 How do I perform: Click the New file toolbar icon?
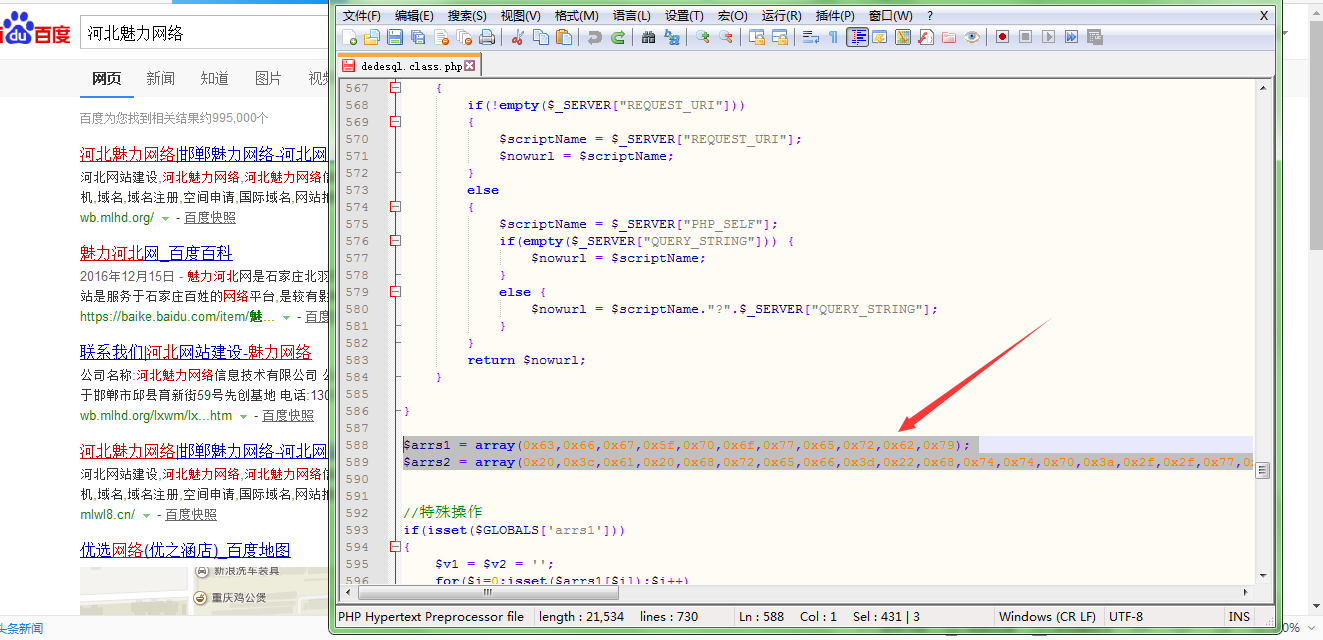point(350,38)
